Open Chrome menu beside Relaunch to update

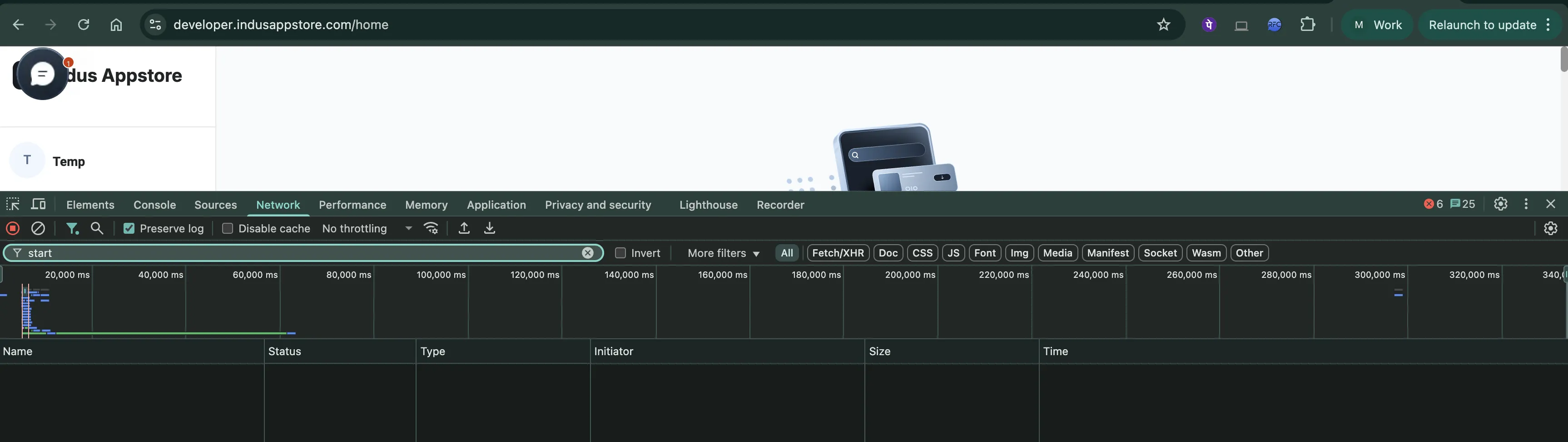point(1548,25)
